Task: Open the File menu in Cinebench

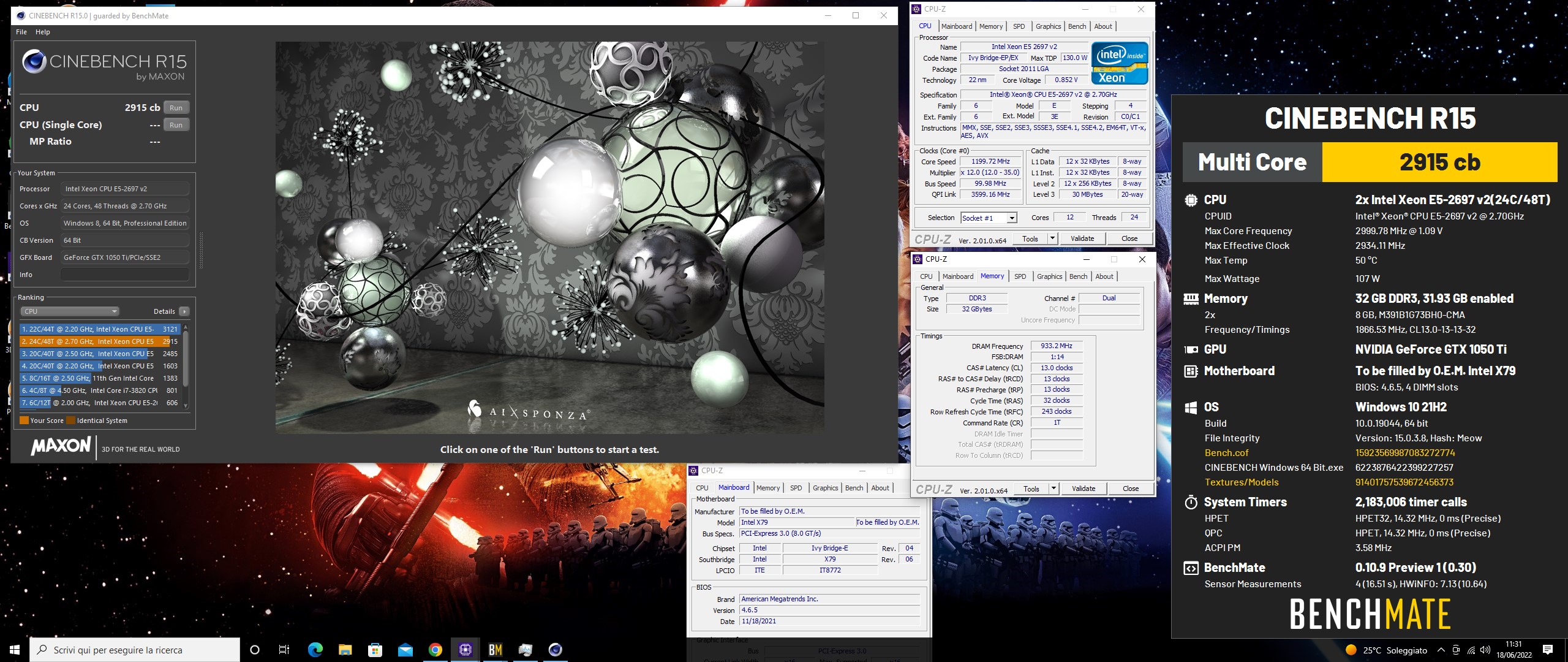Action: pyautogui.click(x=21, y=32)
